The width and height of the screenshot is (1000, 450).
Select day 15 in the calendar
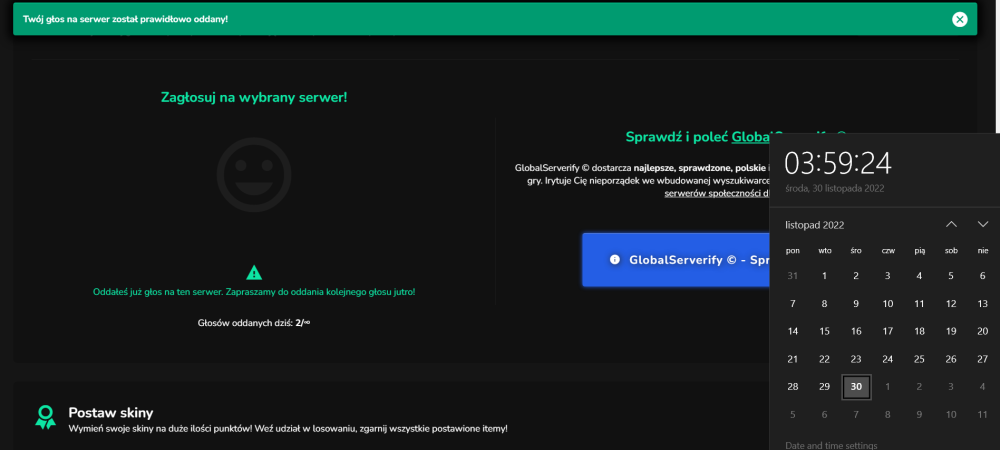(x=824, y=331)
